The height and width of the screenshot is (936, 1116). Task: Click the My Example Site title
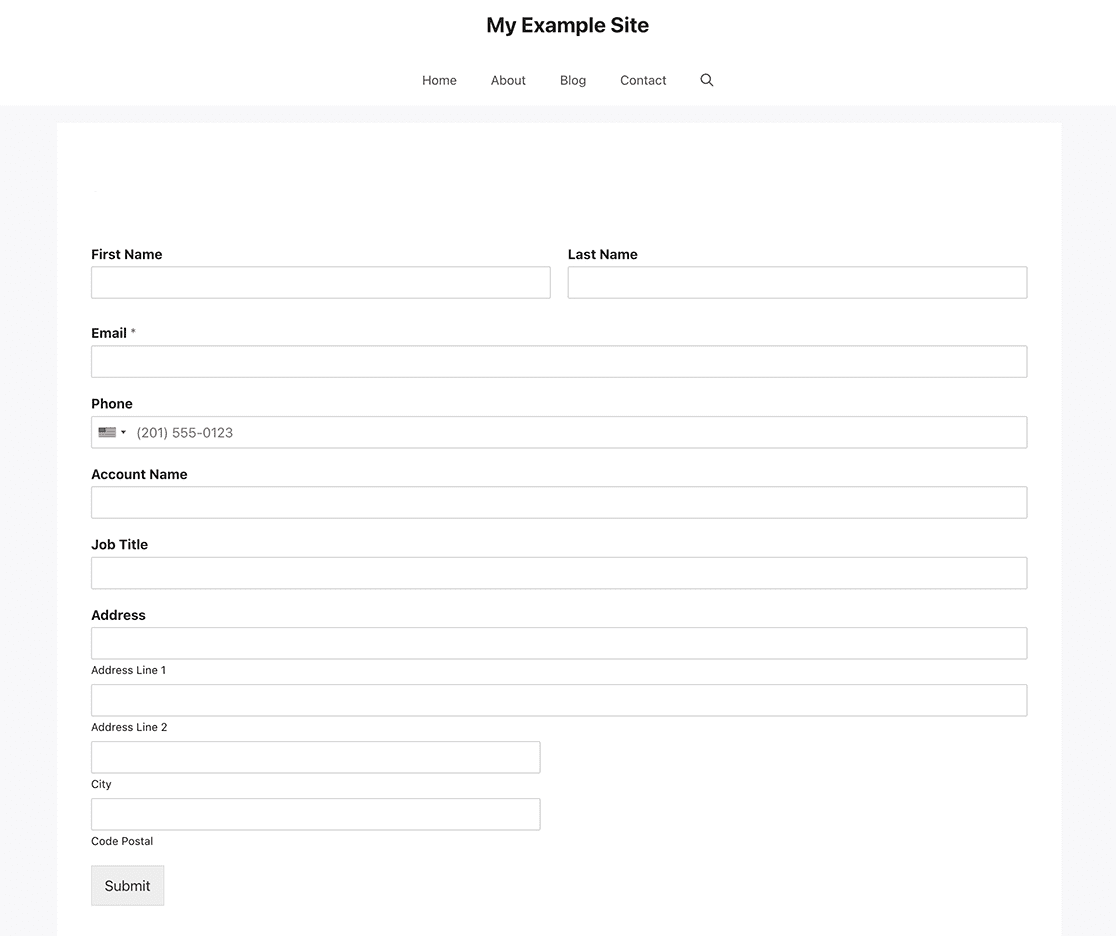coord(567,25)
